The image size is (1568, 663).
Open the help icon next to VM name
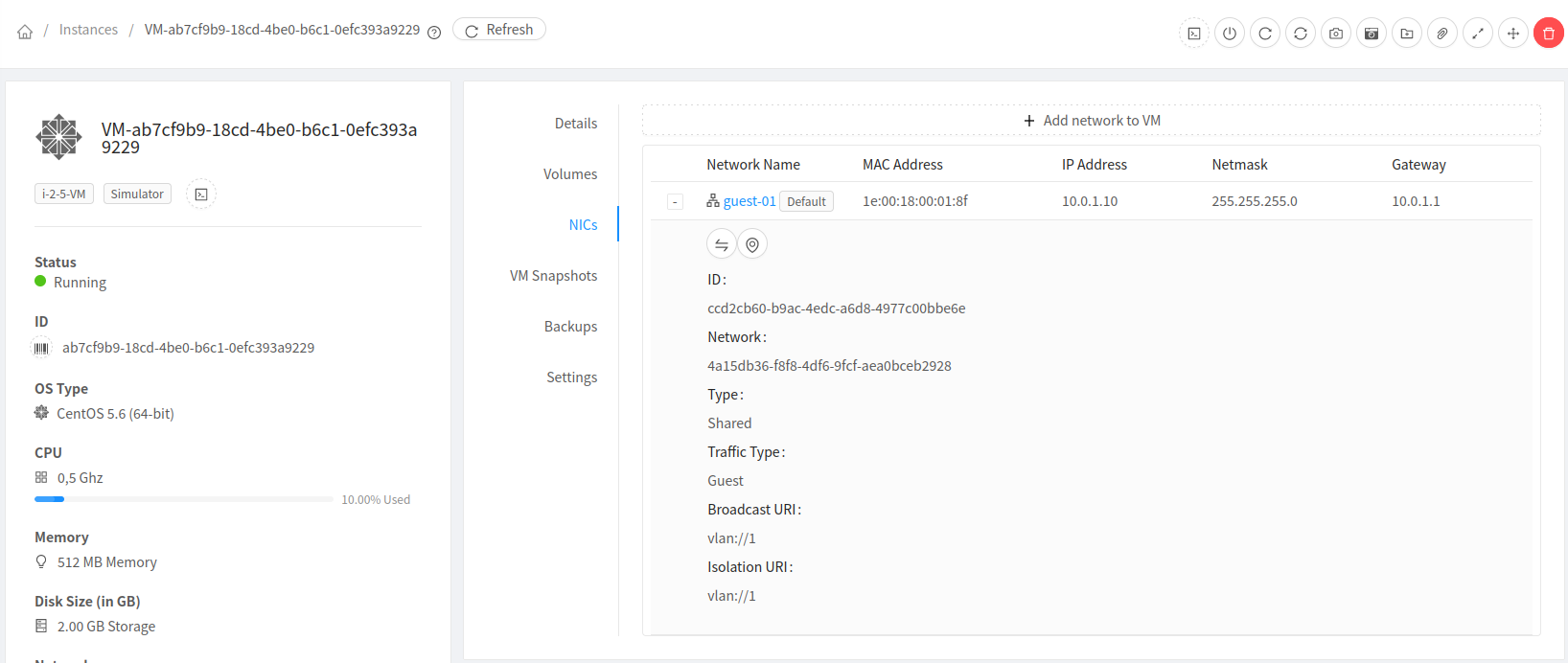[x=434, y=32]
